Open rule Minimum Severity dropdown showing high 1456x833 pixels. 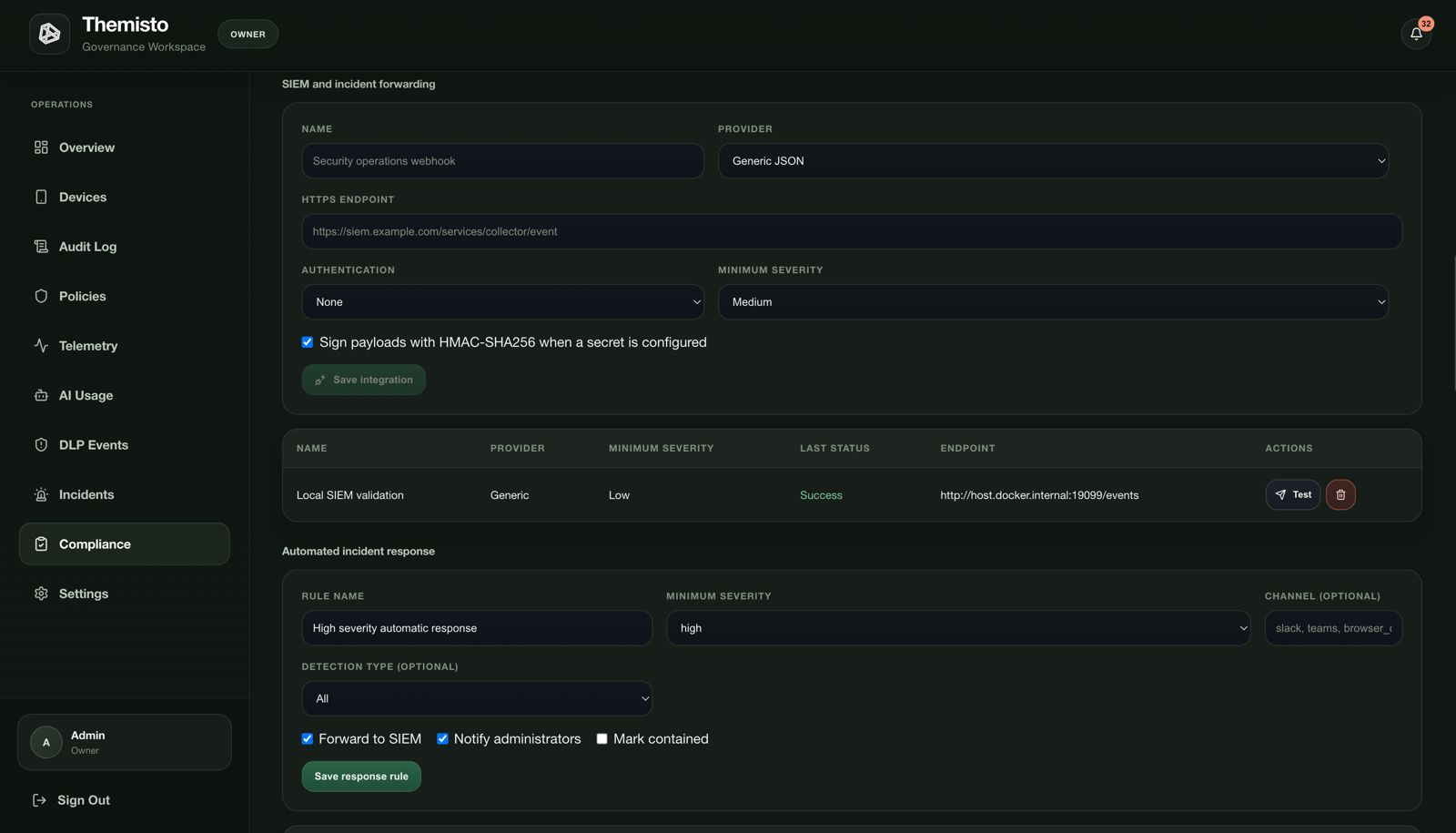(x=958, y=628)
